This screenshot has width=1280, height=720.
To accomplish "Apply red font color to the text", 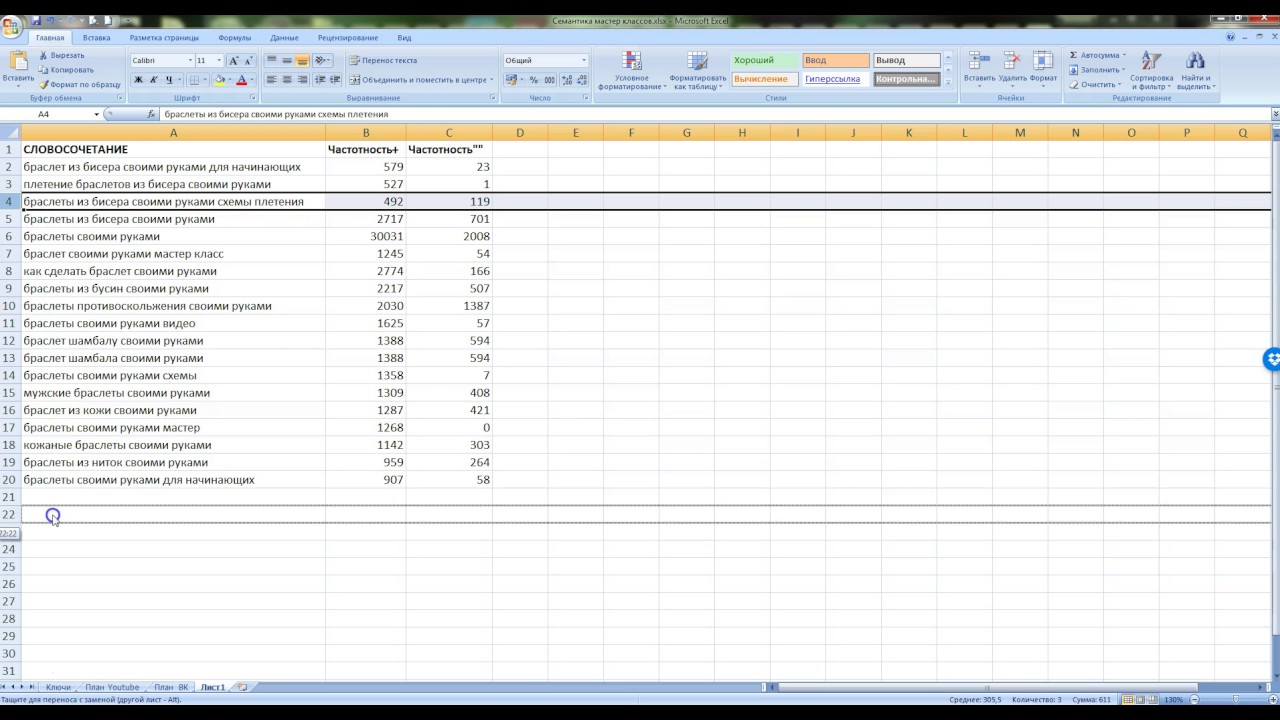I will [x=241, y=80].
